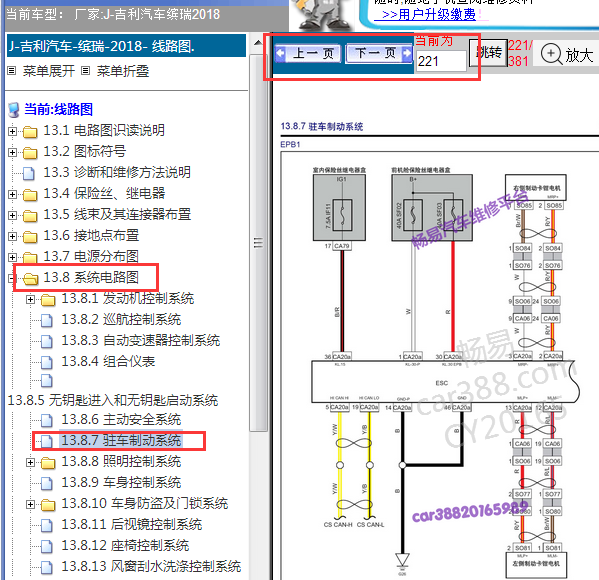Go to previous page with 上一页 button

click(308, 53)
